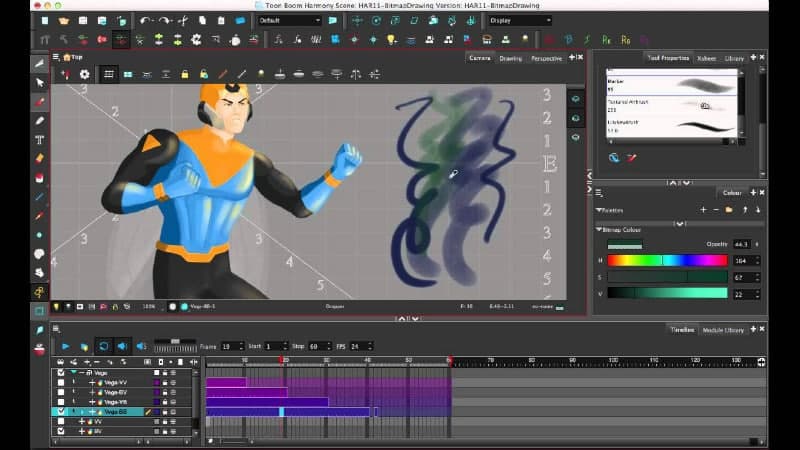Open the Timeline panel menu icon

click(x=56, y=329)
